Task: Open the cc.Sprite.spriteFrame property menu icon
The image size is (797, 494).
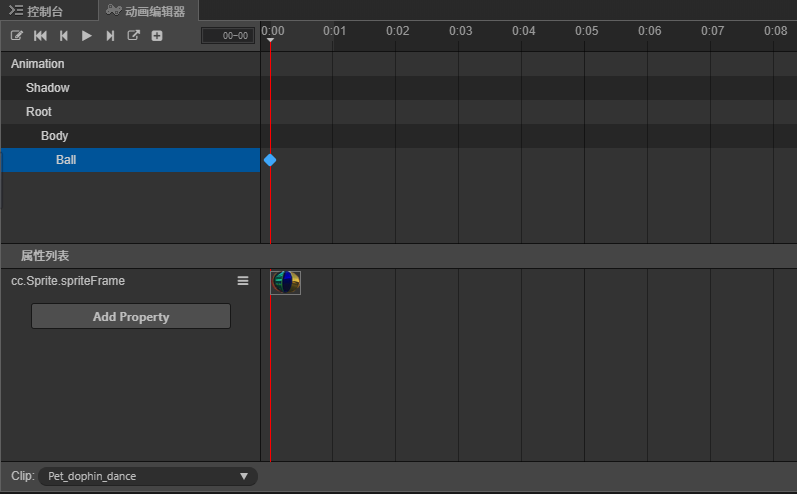Action: click(243, 281)
